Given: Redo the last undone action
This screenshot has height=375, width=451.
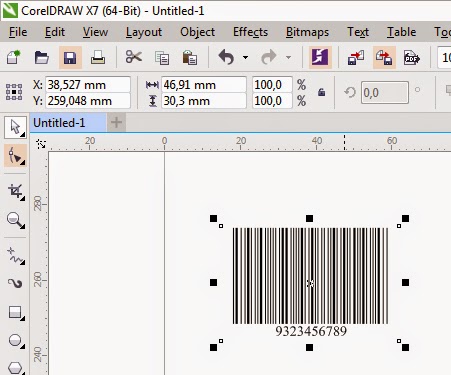Looking at the screenshot, I should tap(269, 57).
